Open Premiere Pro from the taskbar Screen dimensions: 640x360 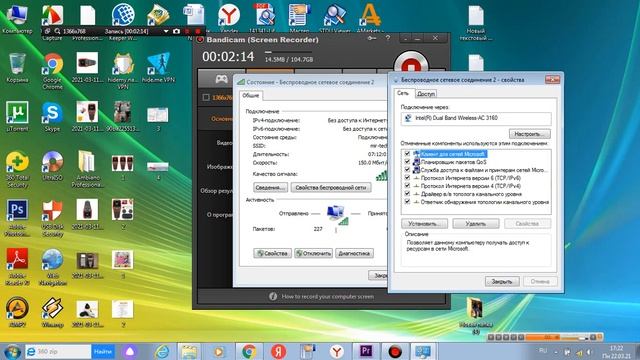point(366,351)
